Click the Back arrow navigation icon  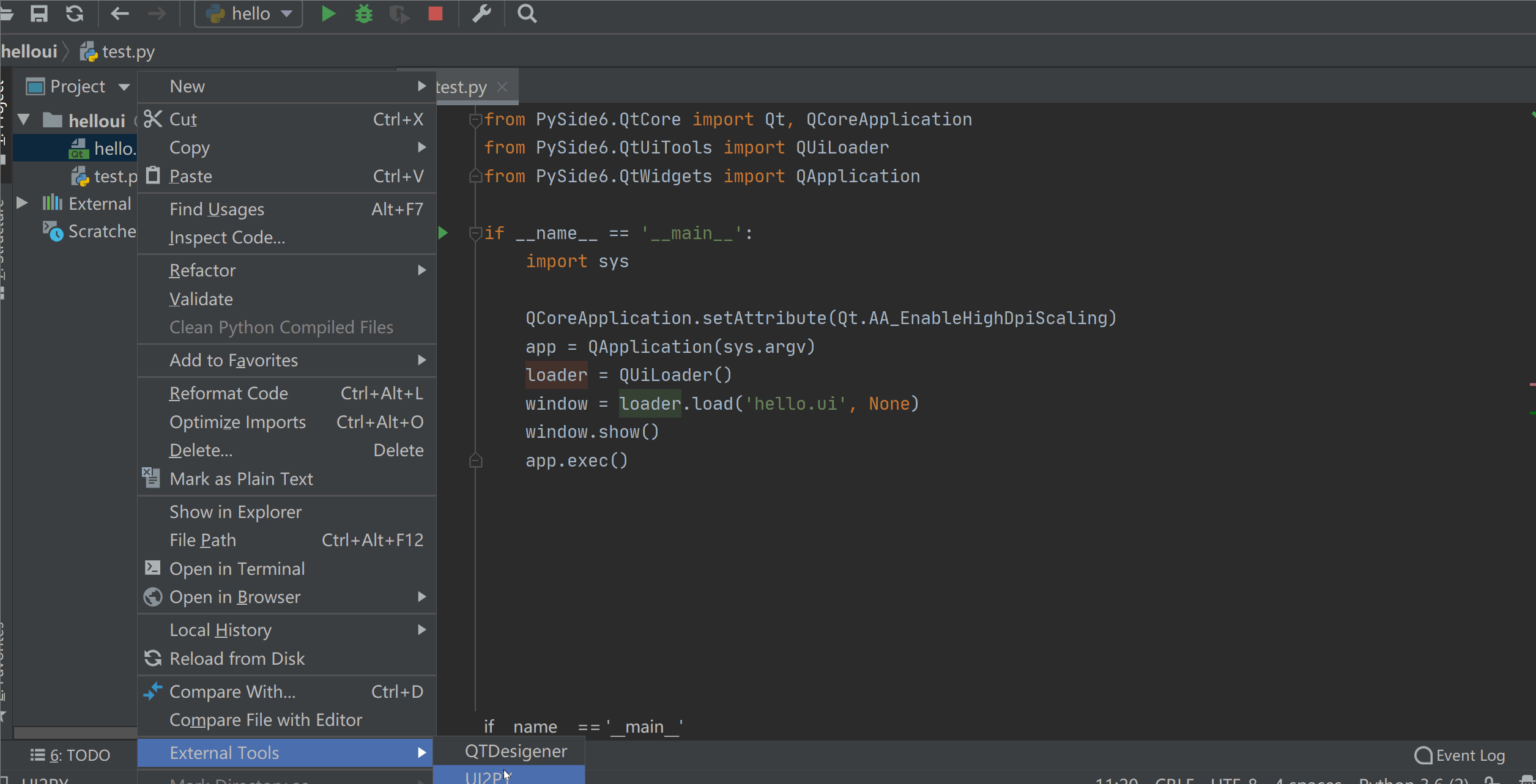118,13
